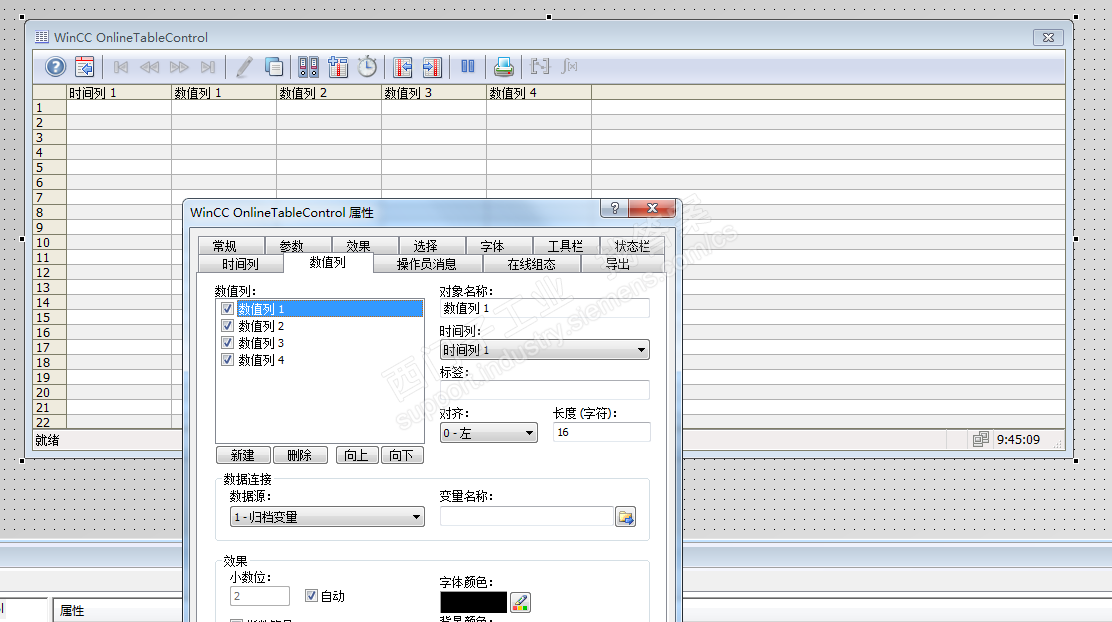1112x622 pixels.
Task: Click the 变量名称 input field
Action: click(x=526, y=516)
